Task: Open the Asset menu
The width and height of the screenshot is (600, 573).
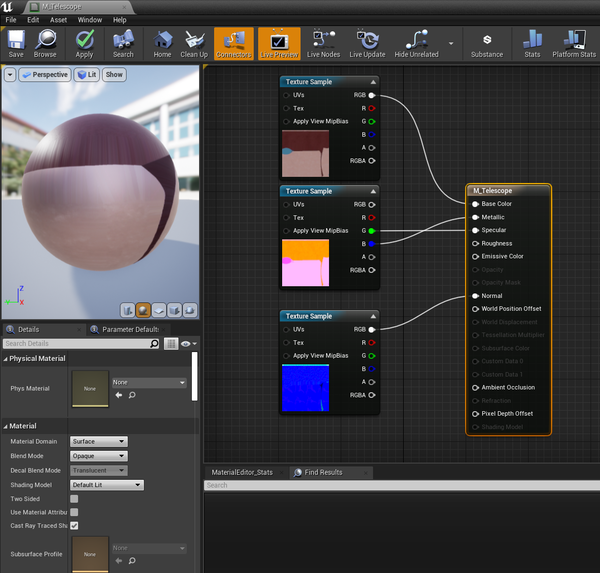Action: click(x=59, y=20)
